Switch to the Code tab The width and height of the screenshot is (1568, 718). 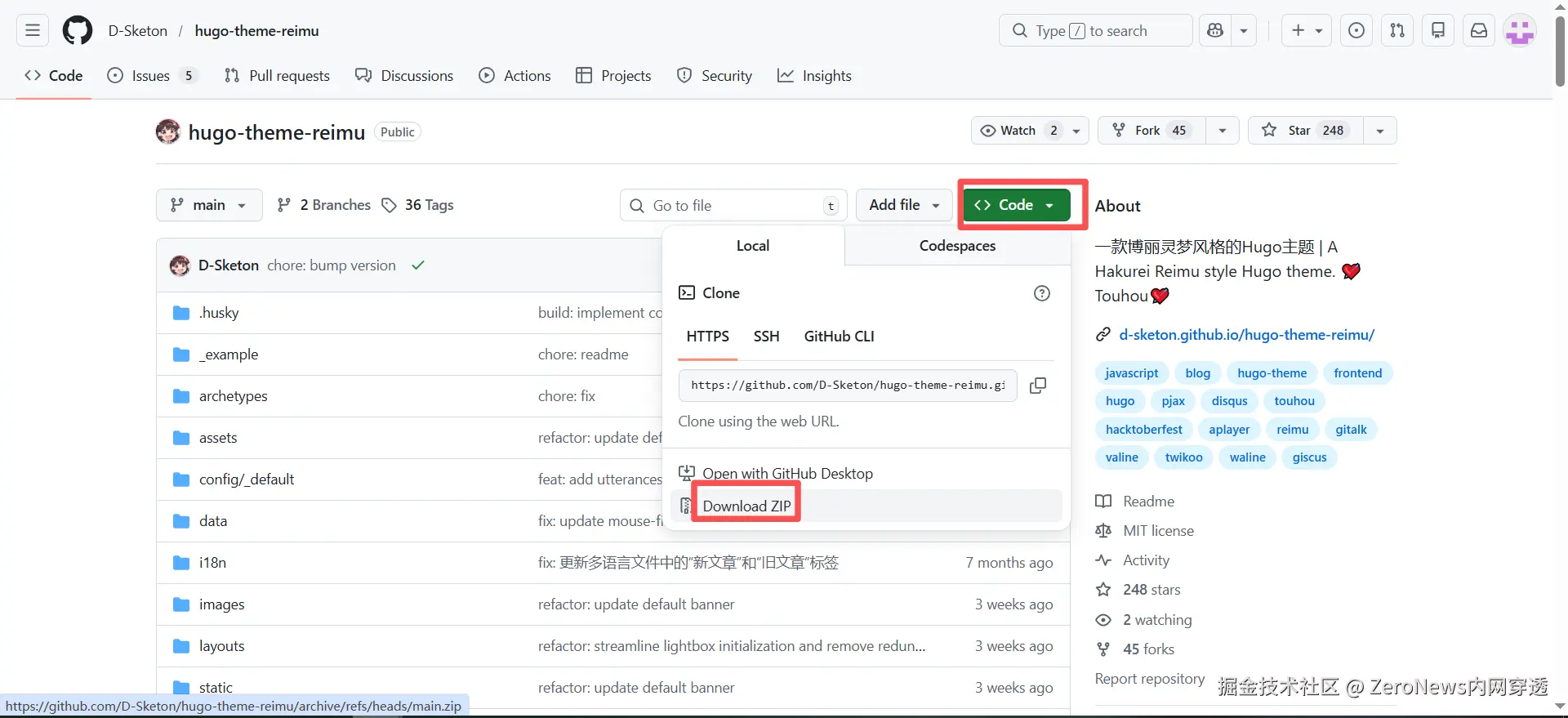[x=54, y=76]
